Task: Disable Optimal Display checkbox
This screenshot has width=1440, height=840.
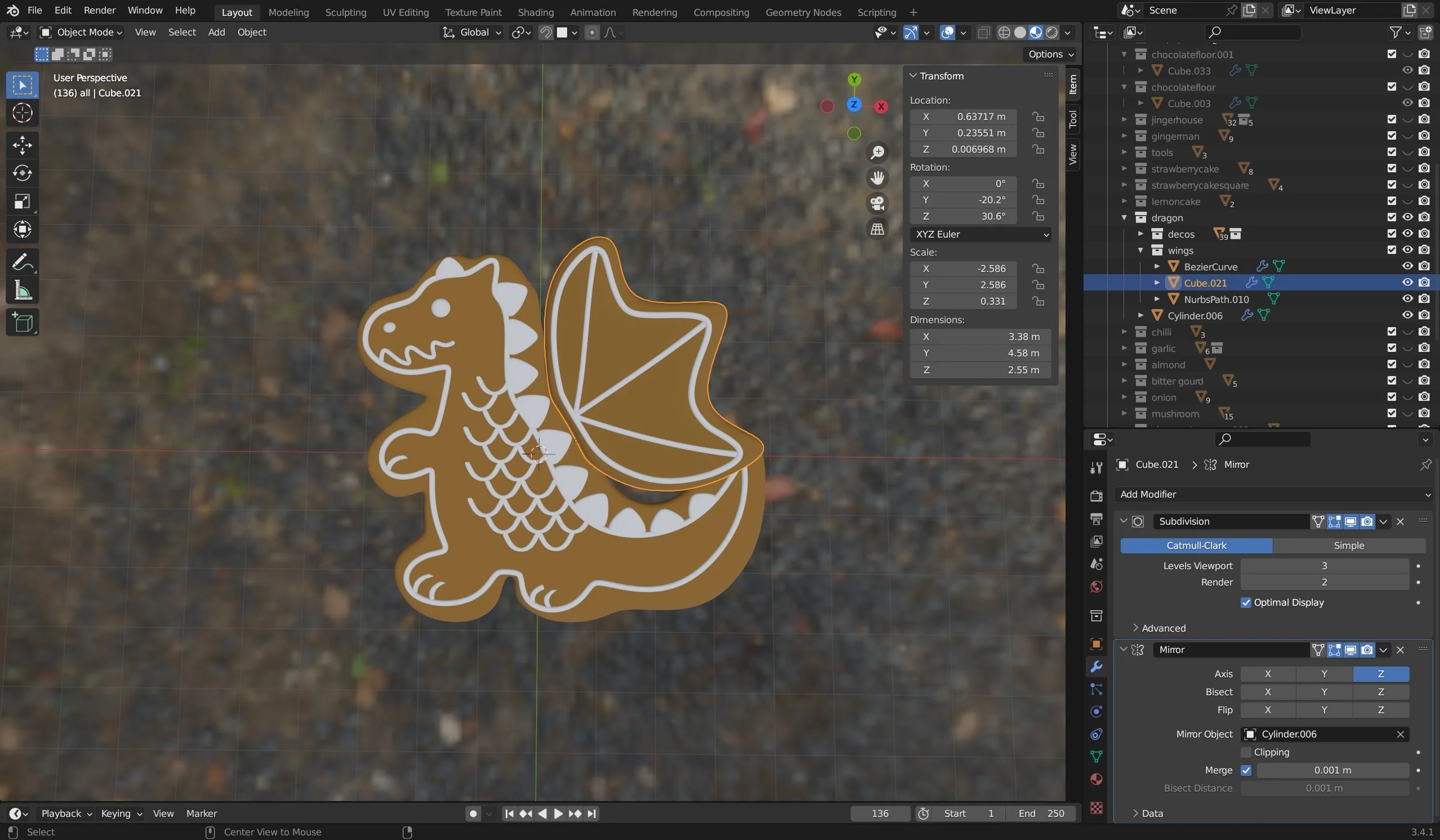Action: pyautogui.click(x=1246, y=602)
